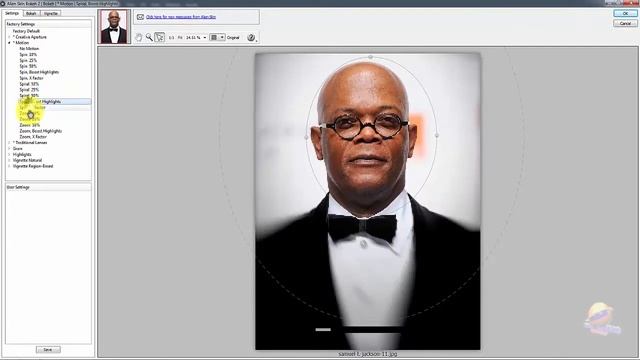Open the help question mark icon
The image size is (640, 360).
[251, 38]
